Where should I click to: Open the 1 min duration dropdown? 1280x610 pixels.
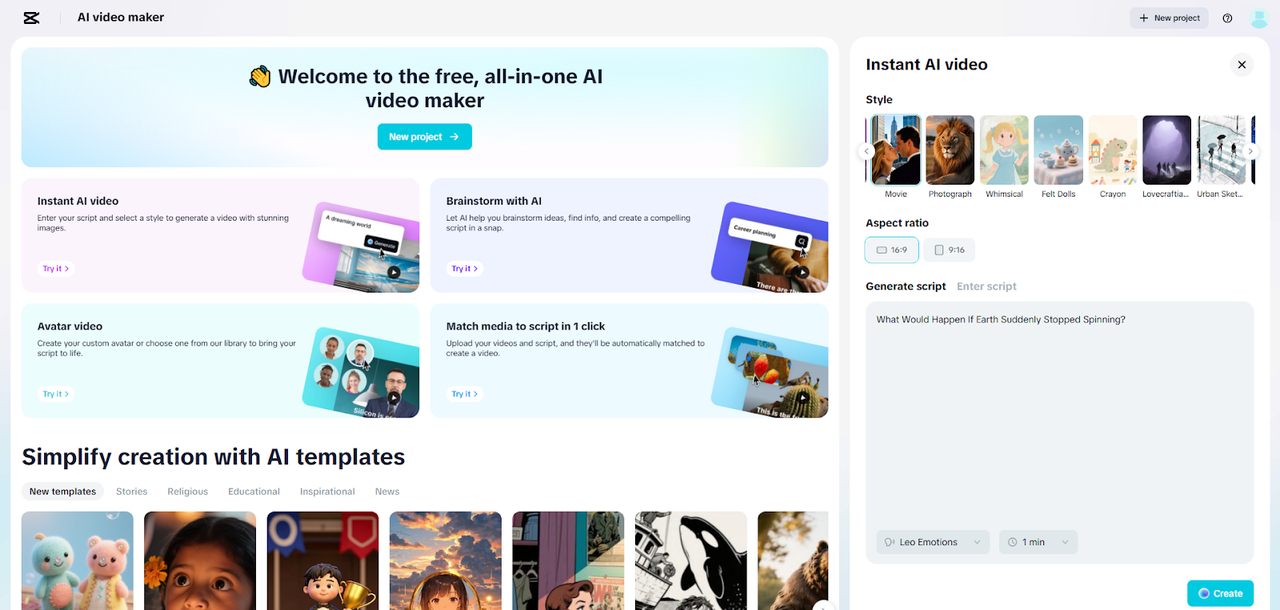tap(1038, 542)
